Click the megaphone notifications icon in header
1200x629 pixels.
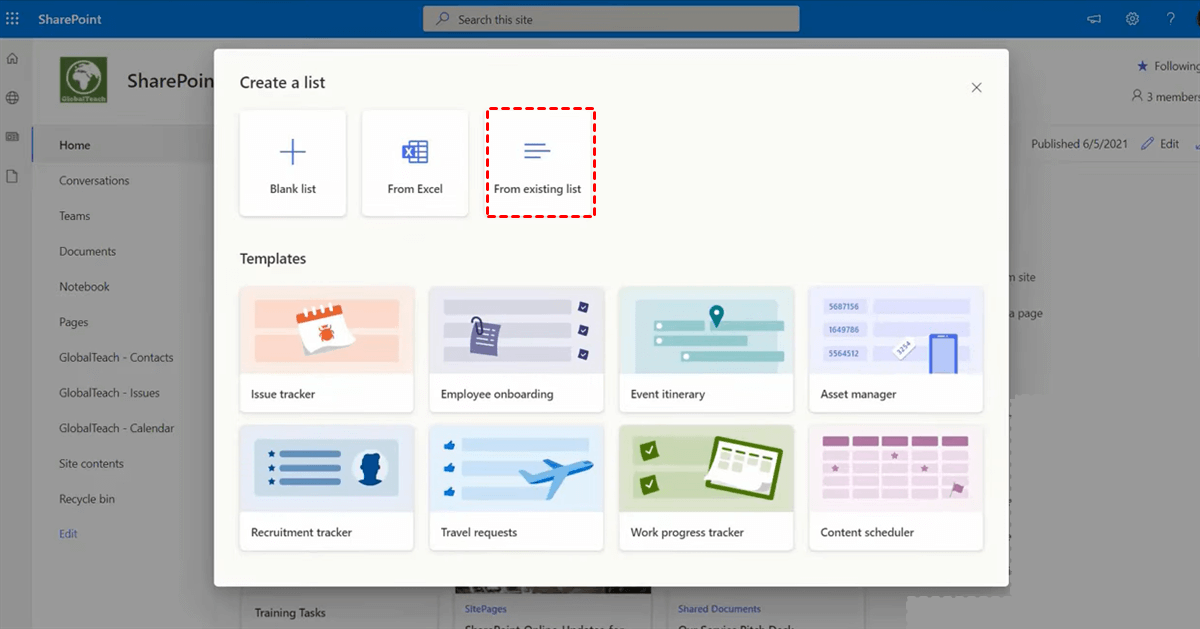(x=1094, y=19)
